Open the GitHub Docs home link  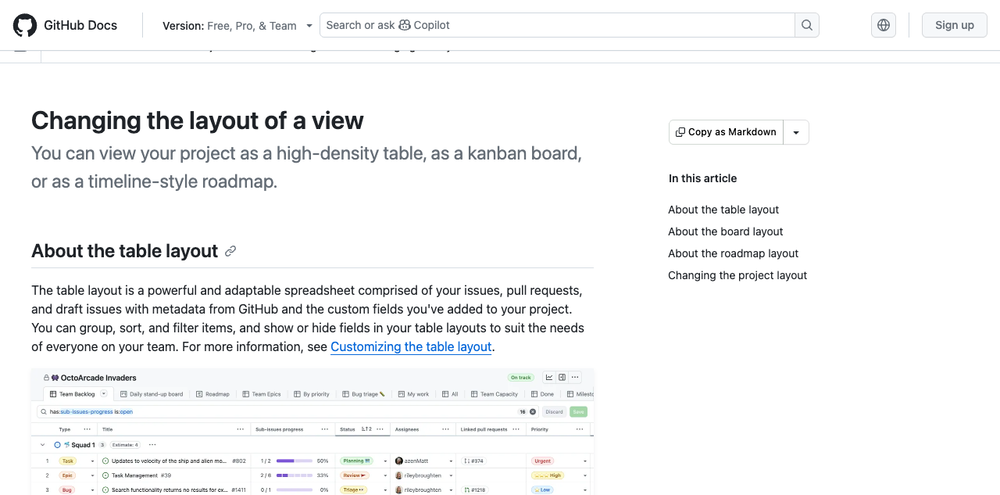[80, 26]
